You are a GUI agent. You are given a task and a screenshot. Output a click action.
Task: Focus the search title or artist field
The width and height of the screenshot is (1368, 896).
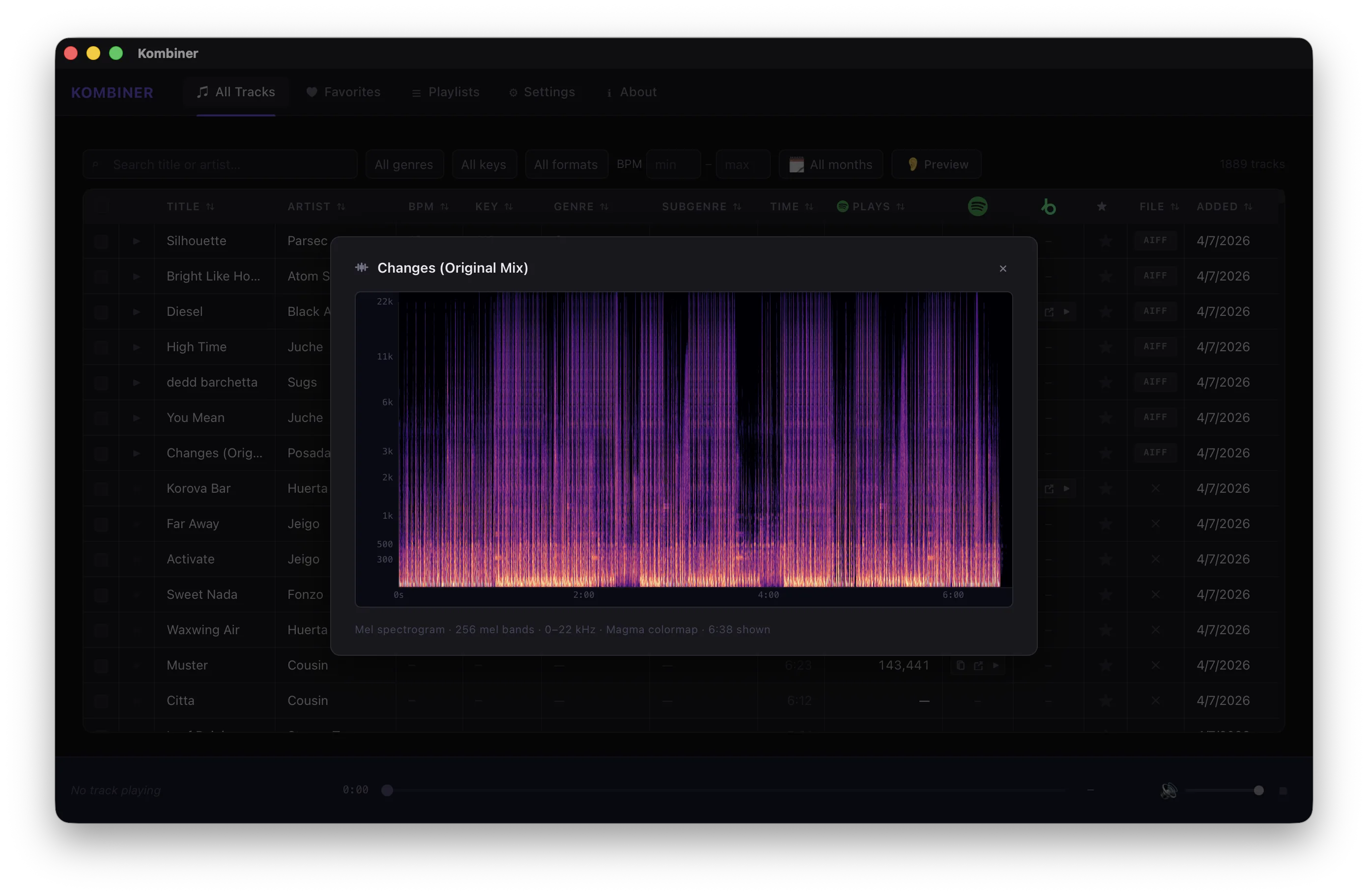pos(220,165)
